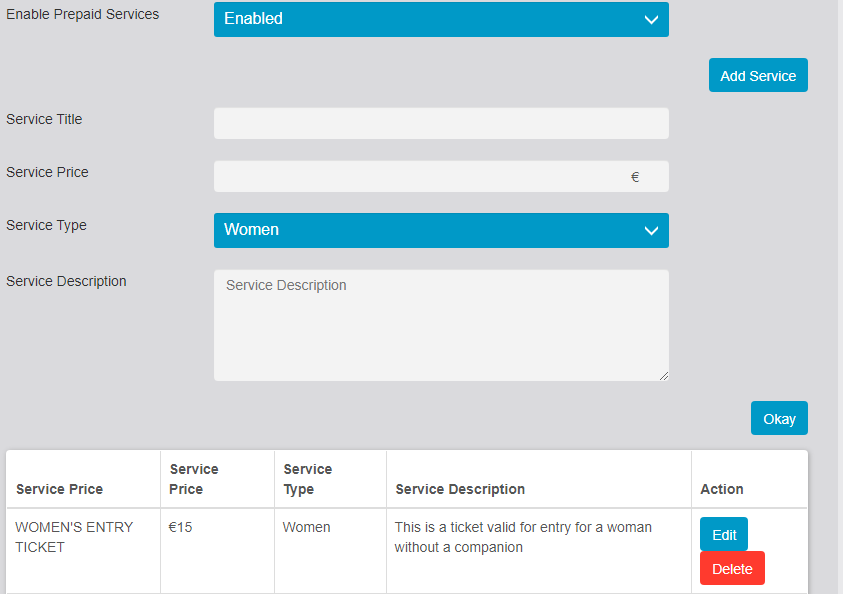Screen dimensions: 843x594
Task: Click the chevron arrow on the Enabled dropdown
Action: pyautogui.click(x=651, y=19)
